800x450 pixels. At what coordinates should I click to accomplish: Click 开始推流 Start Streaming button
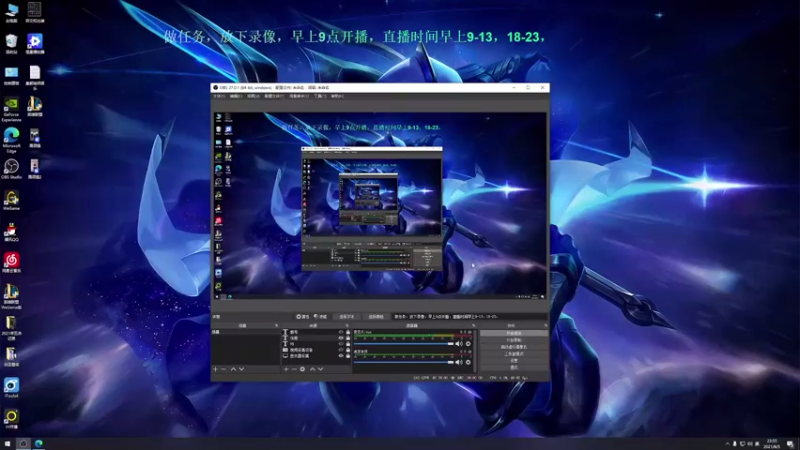point(514,334)
